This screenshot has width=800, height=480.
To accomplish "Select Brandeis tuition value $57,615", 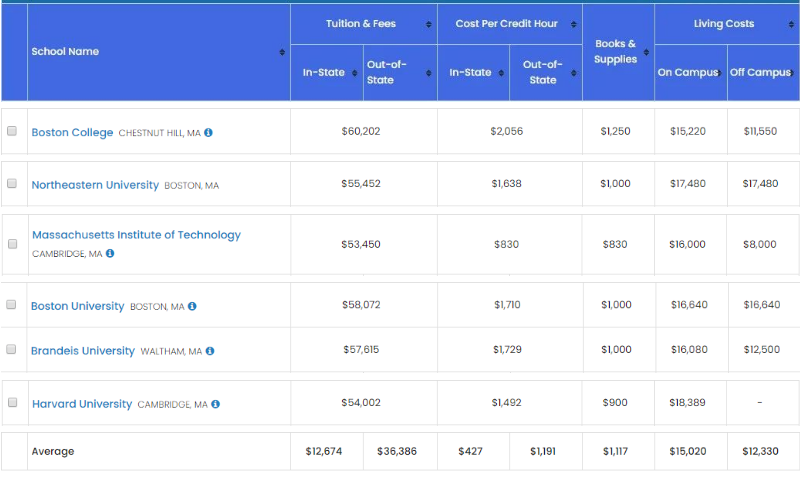I will [x=361, y=350].
